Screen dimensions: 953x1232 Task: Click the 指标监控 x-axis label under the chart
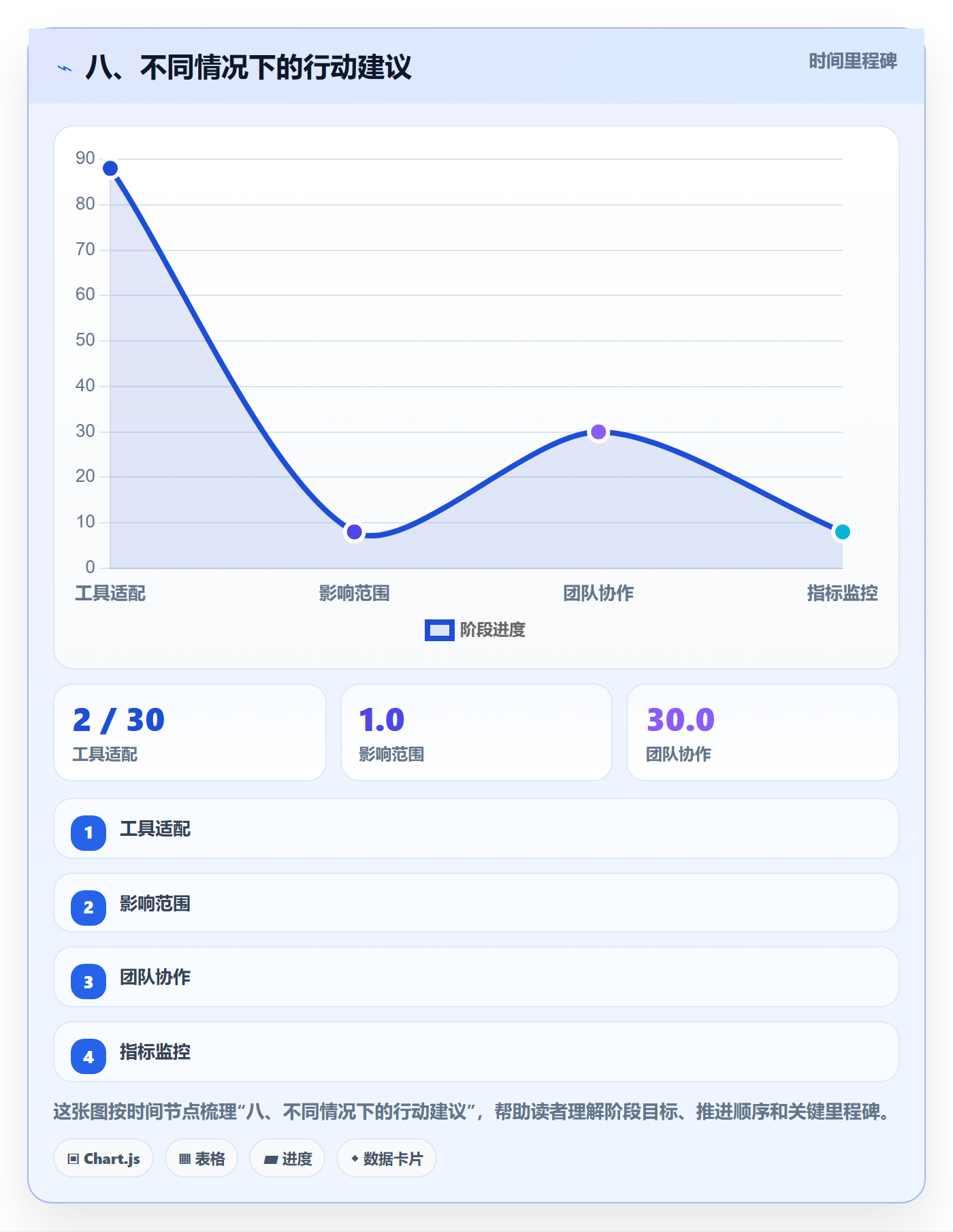tap(842, 594)
